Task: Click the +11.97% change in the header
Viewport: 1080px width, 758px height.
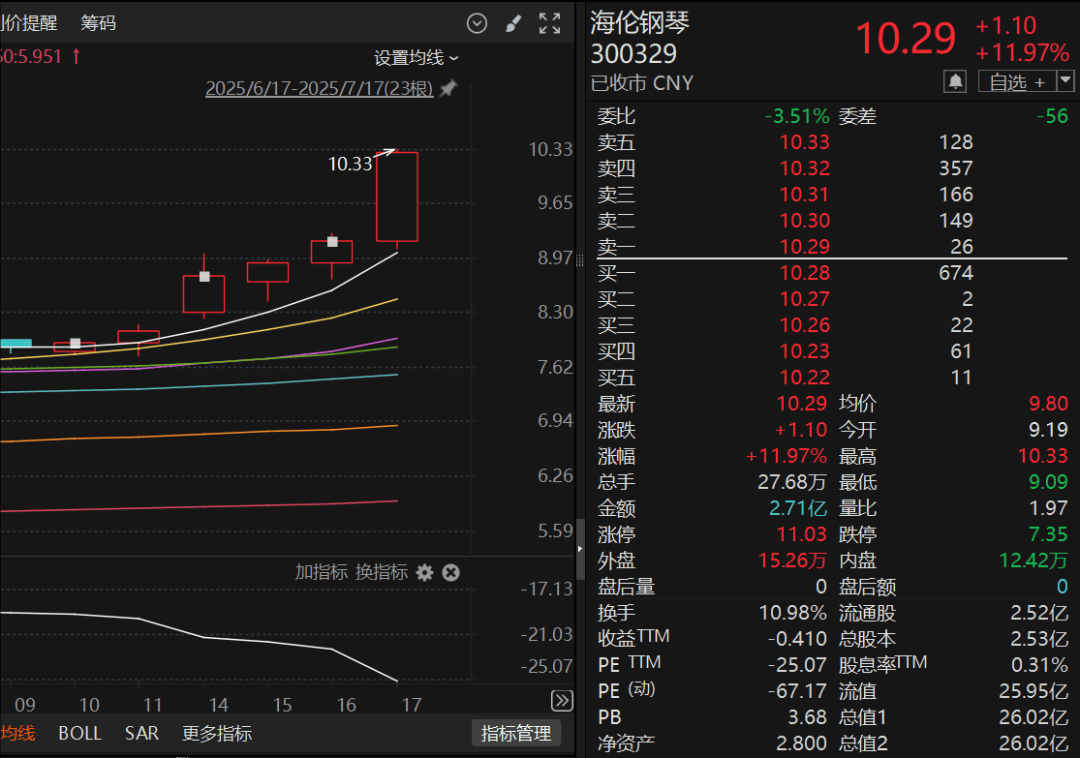Action: pos(1022,52)
